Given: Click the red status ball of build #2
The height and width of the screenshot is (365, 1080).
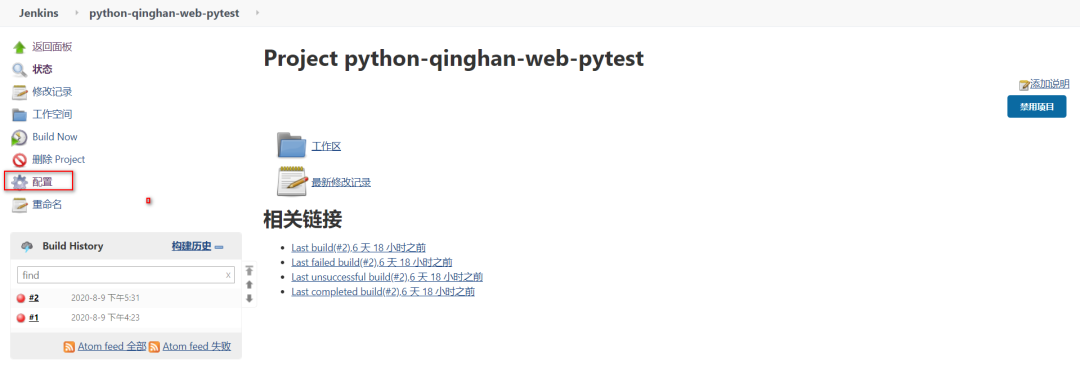Looking at the screenshot, I should 21,298.
